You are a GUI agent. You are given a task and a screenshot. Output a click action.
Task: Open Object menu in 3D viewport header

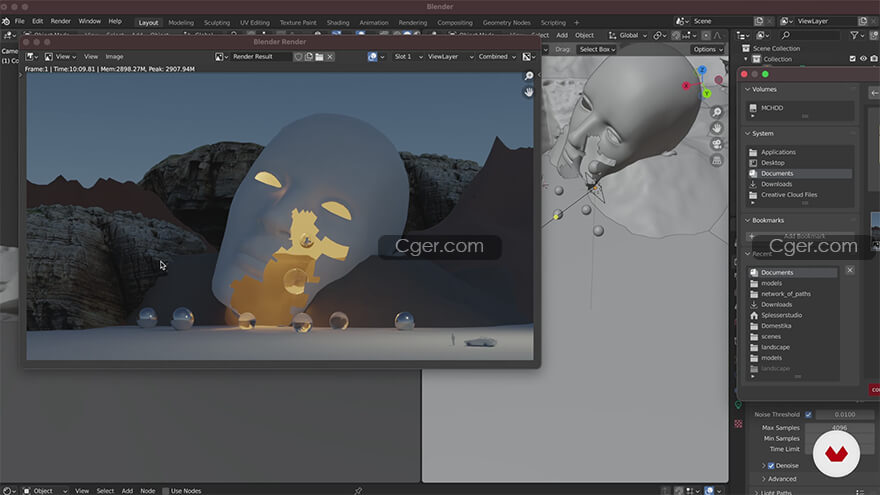click(584, 35)
